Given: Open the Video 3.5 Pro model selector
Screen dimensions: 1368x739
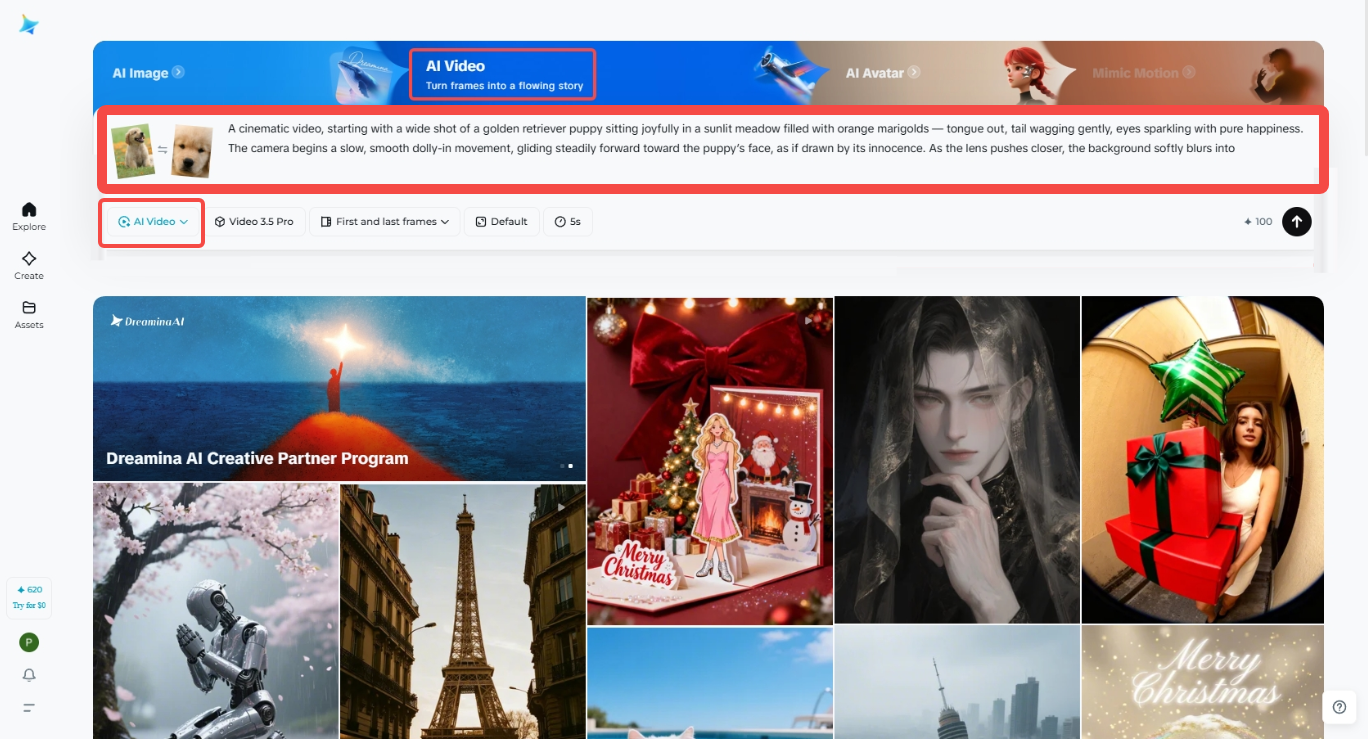Looking at the screenshot, I should (255, 221).
